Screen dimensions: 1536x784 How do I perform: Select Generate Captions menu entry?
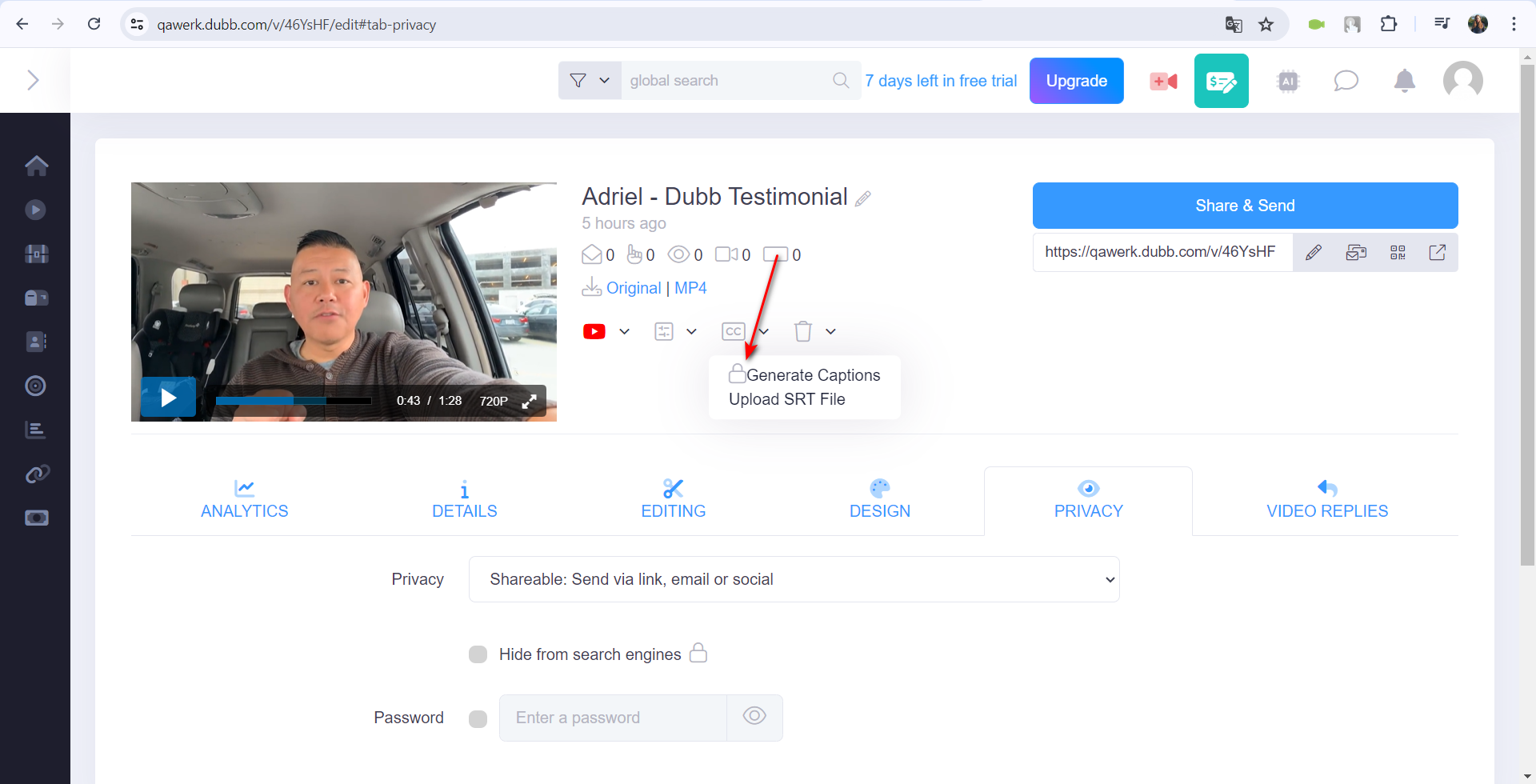pos(805,374)
